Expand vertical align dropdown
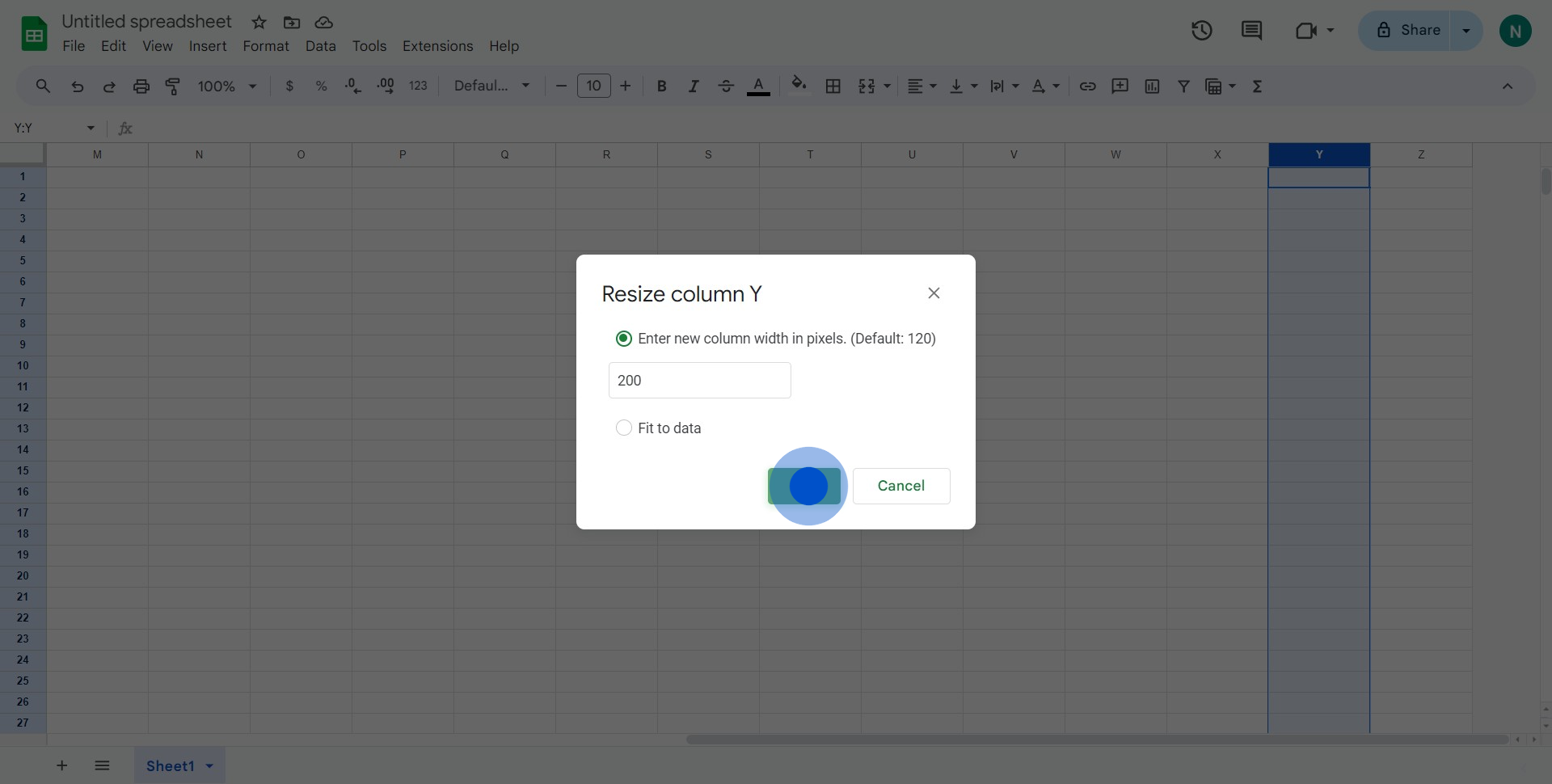1552x784 pixels. pyautogui.click(x=974, y=86)
